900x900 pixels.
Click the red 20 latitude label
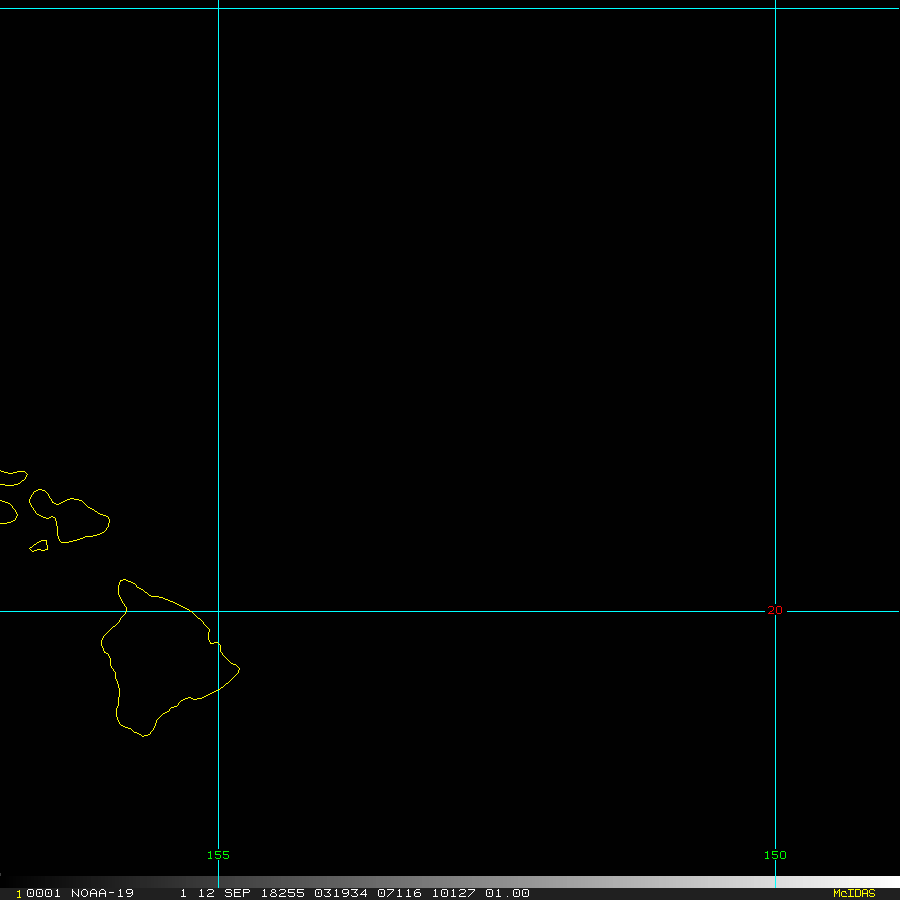(x=775, y=610)
